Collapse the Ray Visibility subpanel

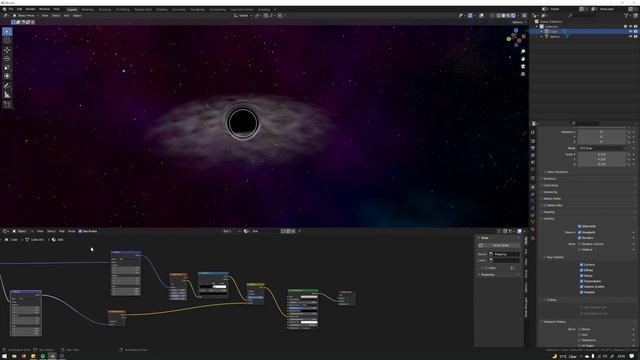555,258
